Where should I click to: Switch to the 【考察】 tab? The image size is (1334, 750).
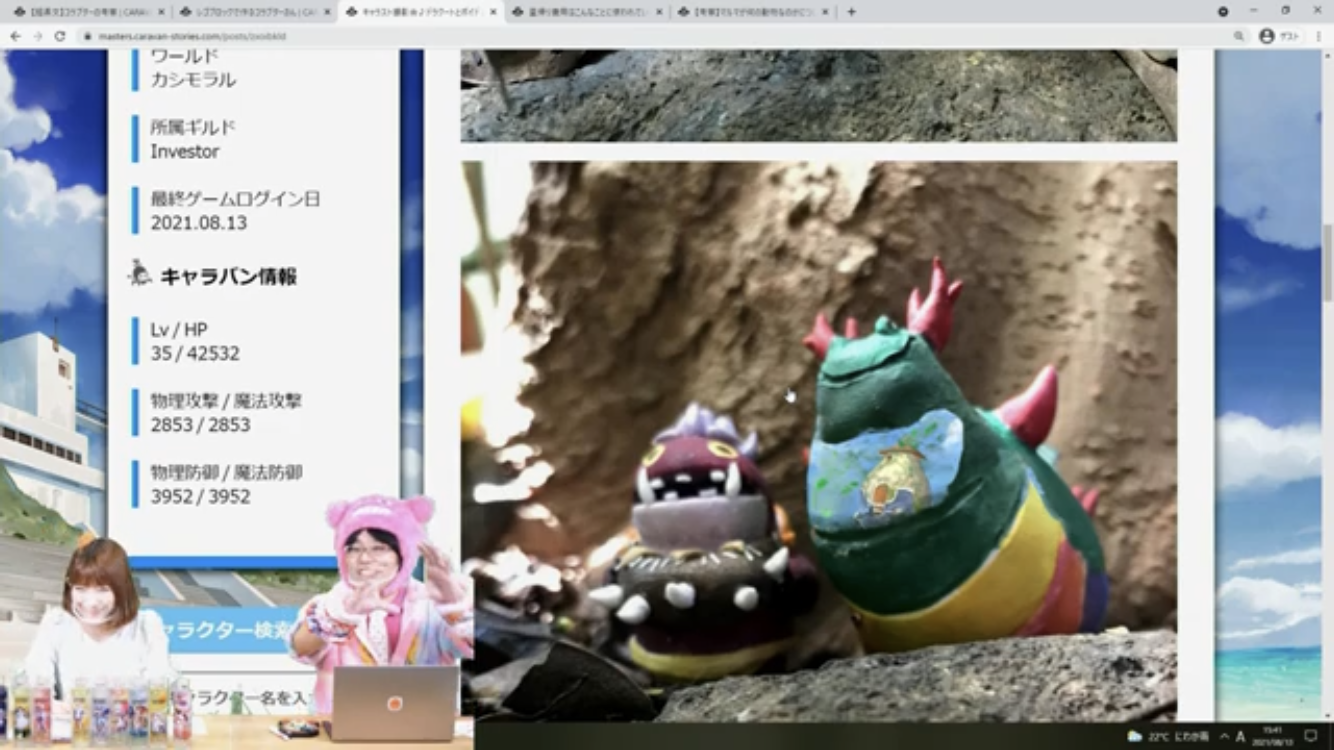pyautogui.click(x=753, y=12)
